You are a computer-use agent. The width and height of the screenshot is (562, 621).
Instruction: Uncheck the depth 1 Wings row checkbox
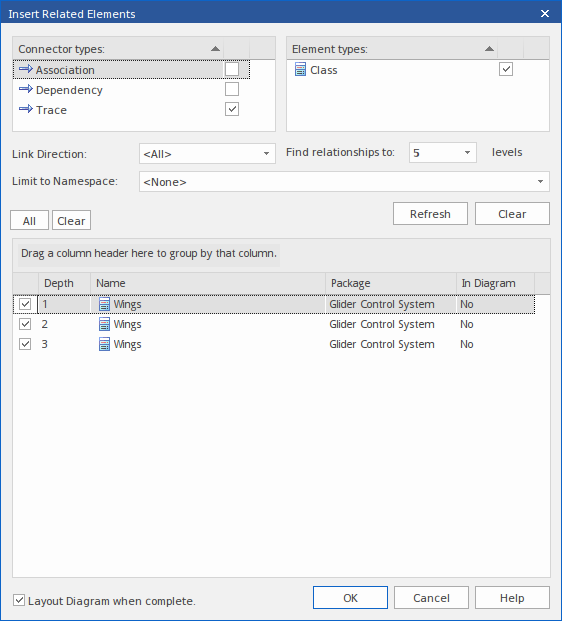(x=25, y=304)
